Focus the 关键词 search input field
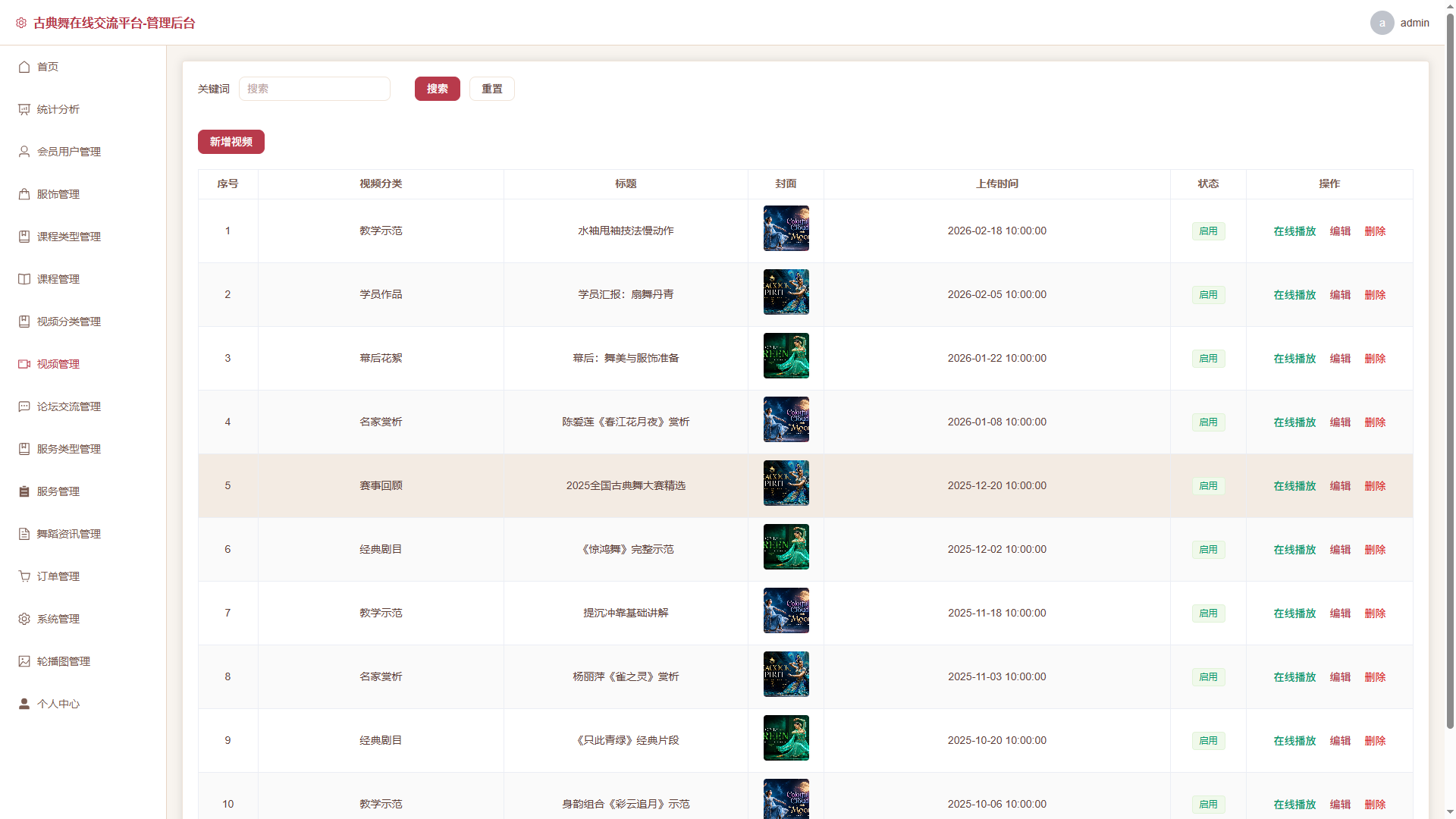 tap(315, 89)
